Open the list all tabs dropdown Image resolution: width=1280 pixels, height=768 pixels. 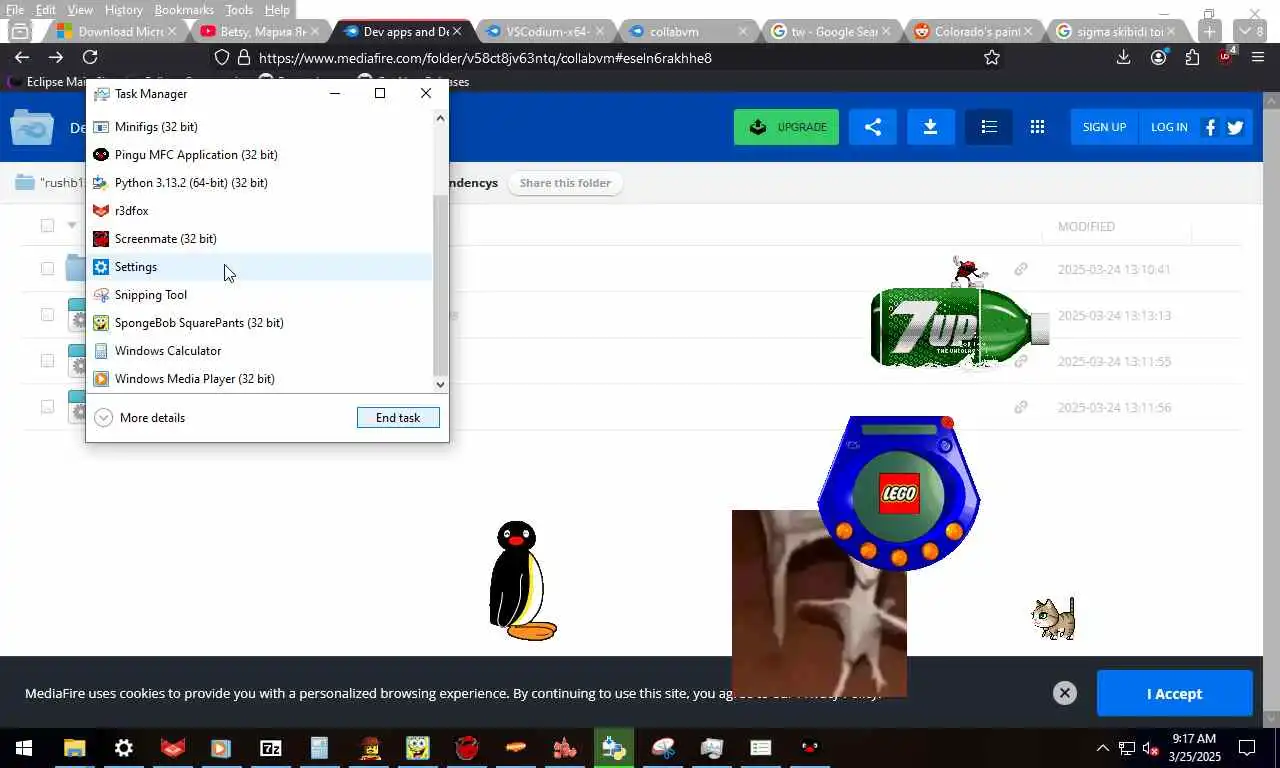(x=1251, y=31)
